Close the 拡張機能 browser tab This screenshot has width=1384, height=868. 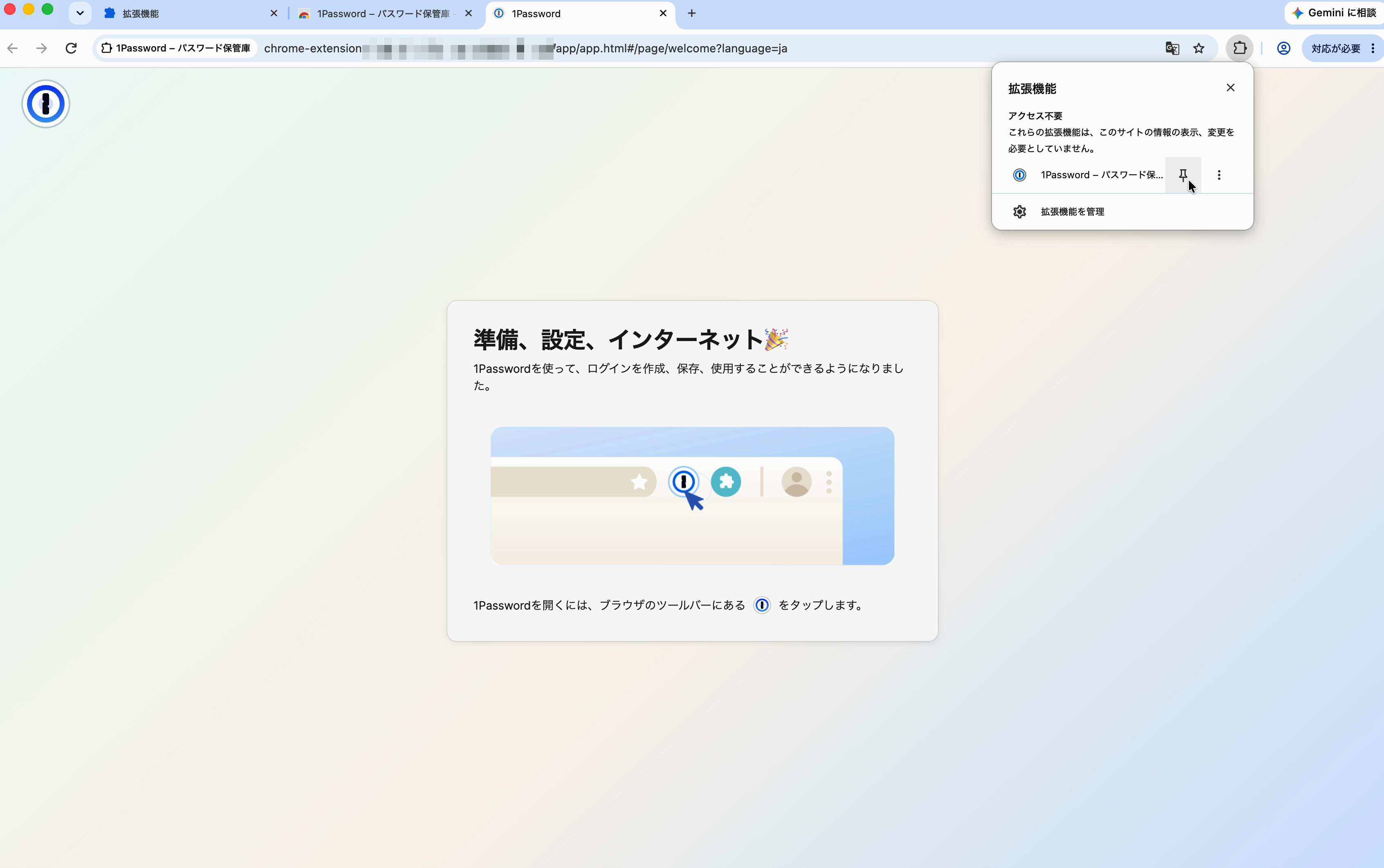tap(274, 13)
